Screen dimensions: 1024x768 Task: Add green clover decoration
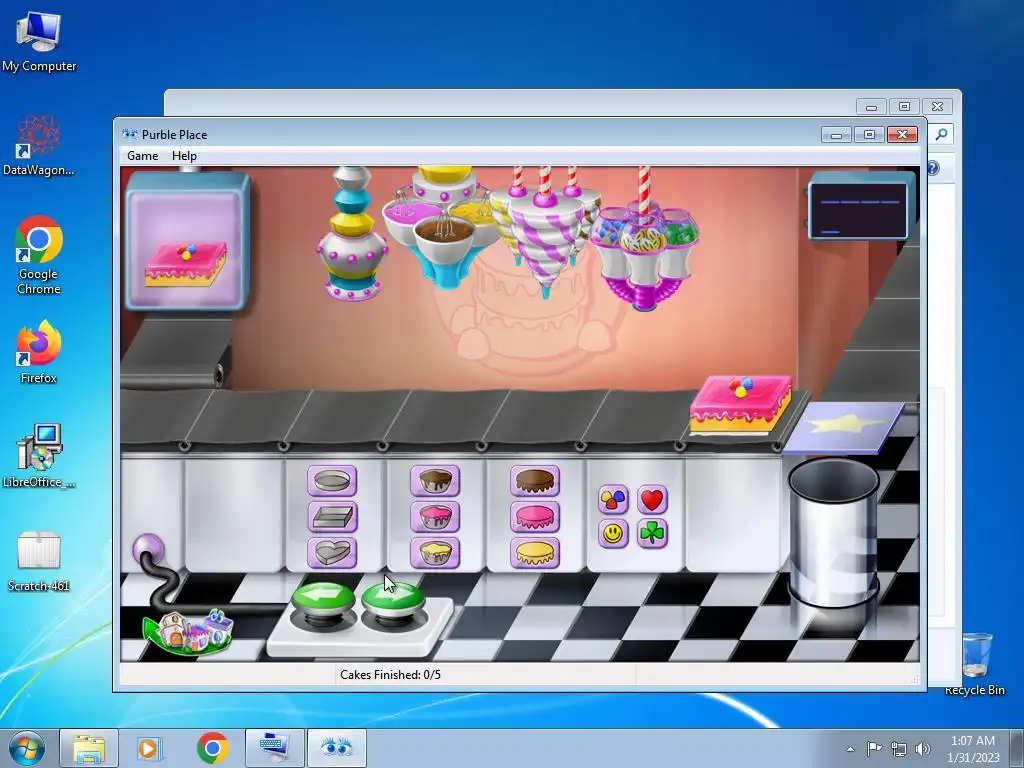pyautogui.click(x=652, y=534)
